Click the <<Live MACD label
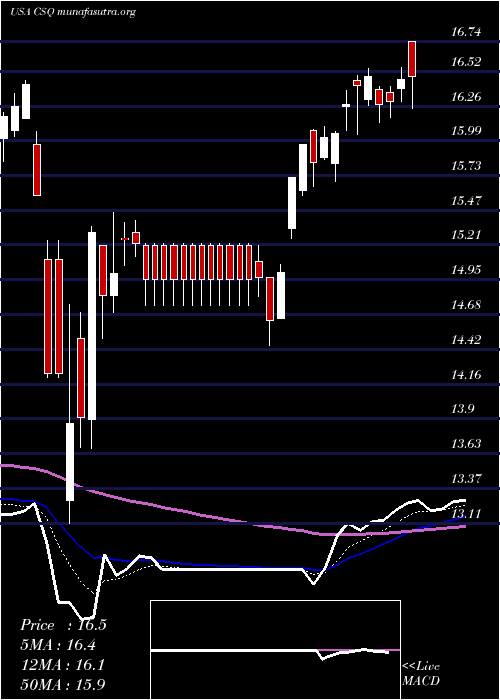This screenshot has width=500, height=700. tap(421, 673)
